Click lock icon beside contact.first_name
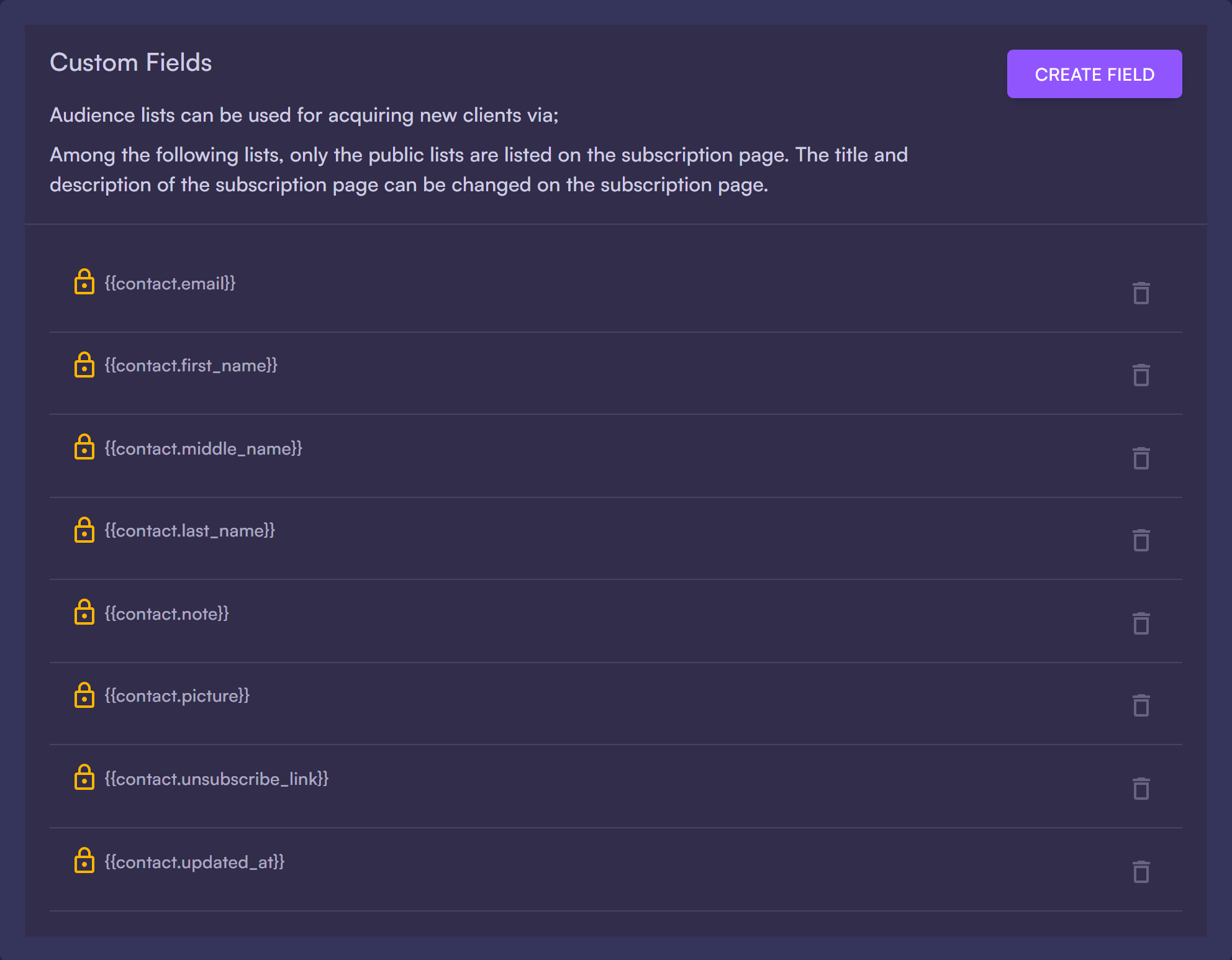The height and width of the screenshot is (960, 1232). [84, 365]
